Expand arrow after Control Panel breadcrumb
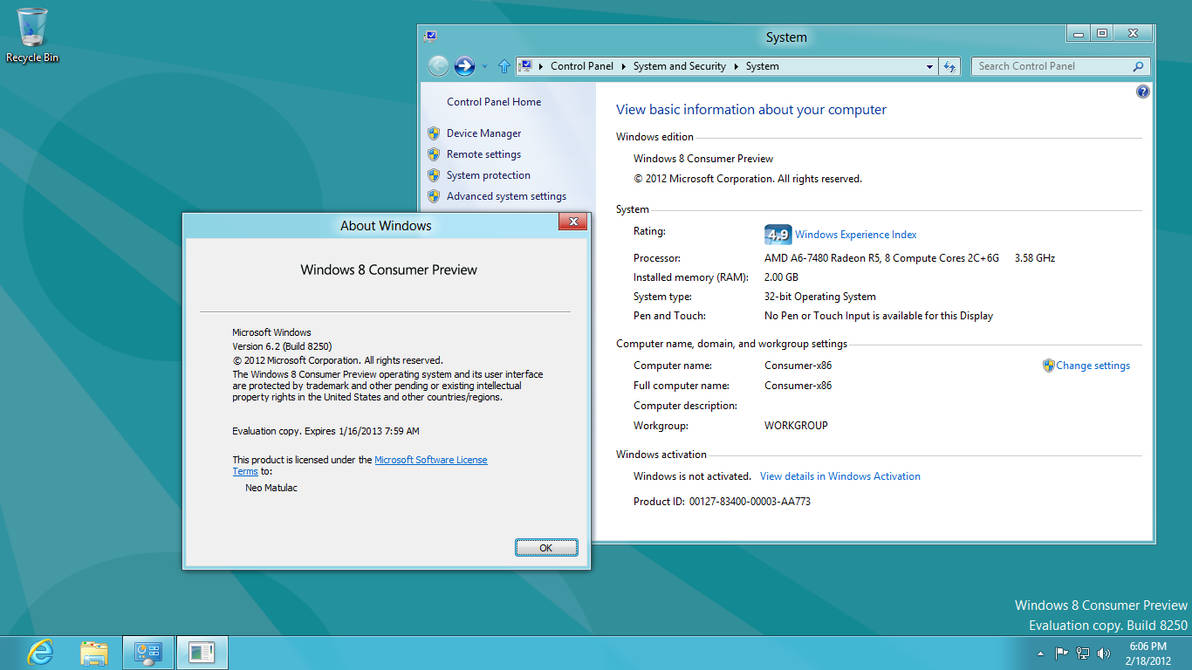This screenshot has height=670, width=1192. tap(623, 67)
